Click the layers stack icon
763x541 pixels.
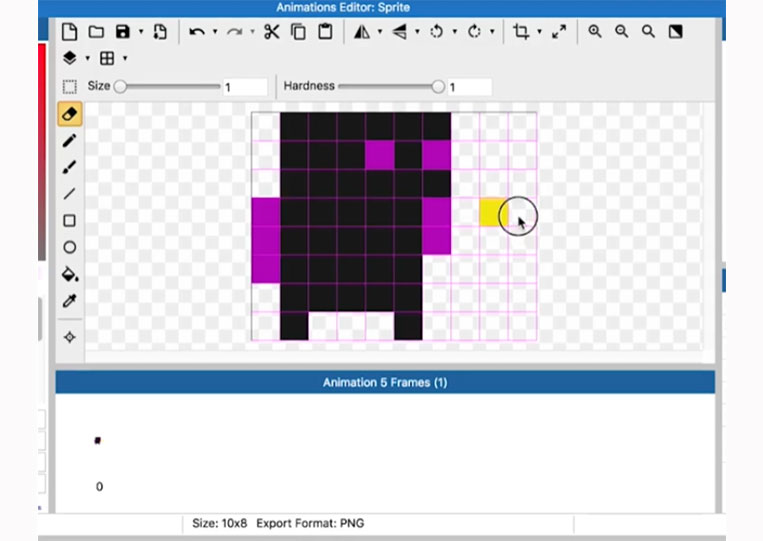tap(70, 58)
